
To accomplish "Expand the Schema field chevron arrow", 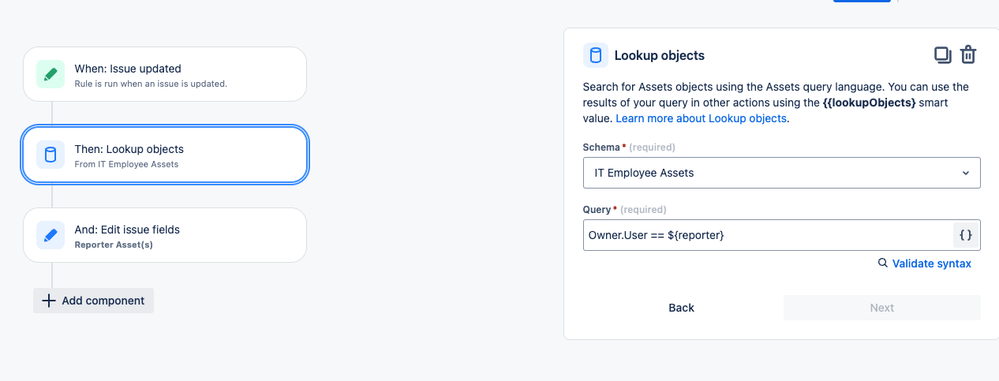I will (966, 173).
